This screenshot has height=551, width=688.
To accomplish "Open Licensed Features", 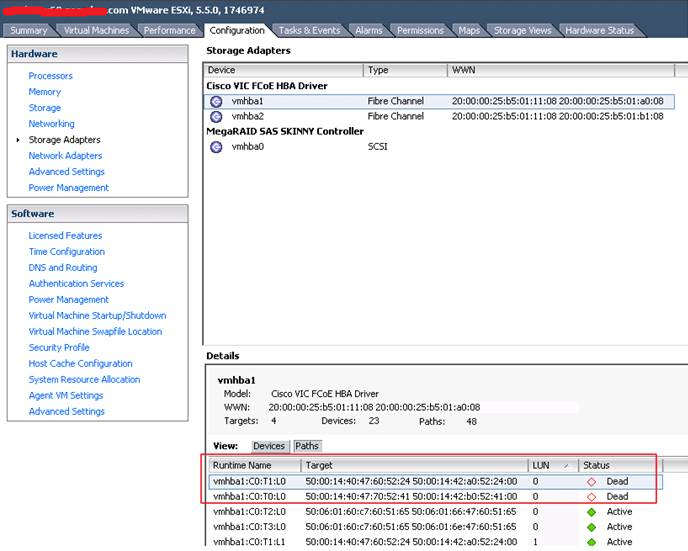I will tap(65, 236).
